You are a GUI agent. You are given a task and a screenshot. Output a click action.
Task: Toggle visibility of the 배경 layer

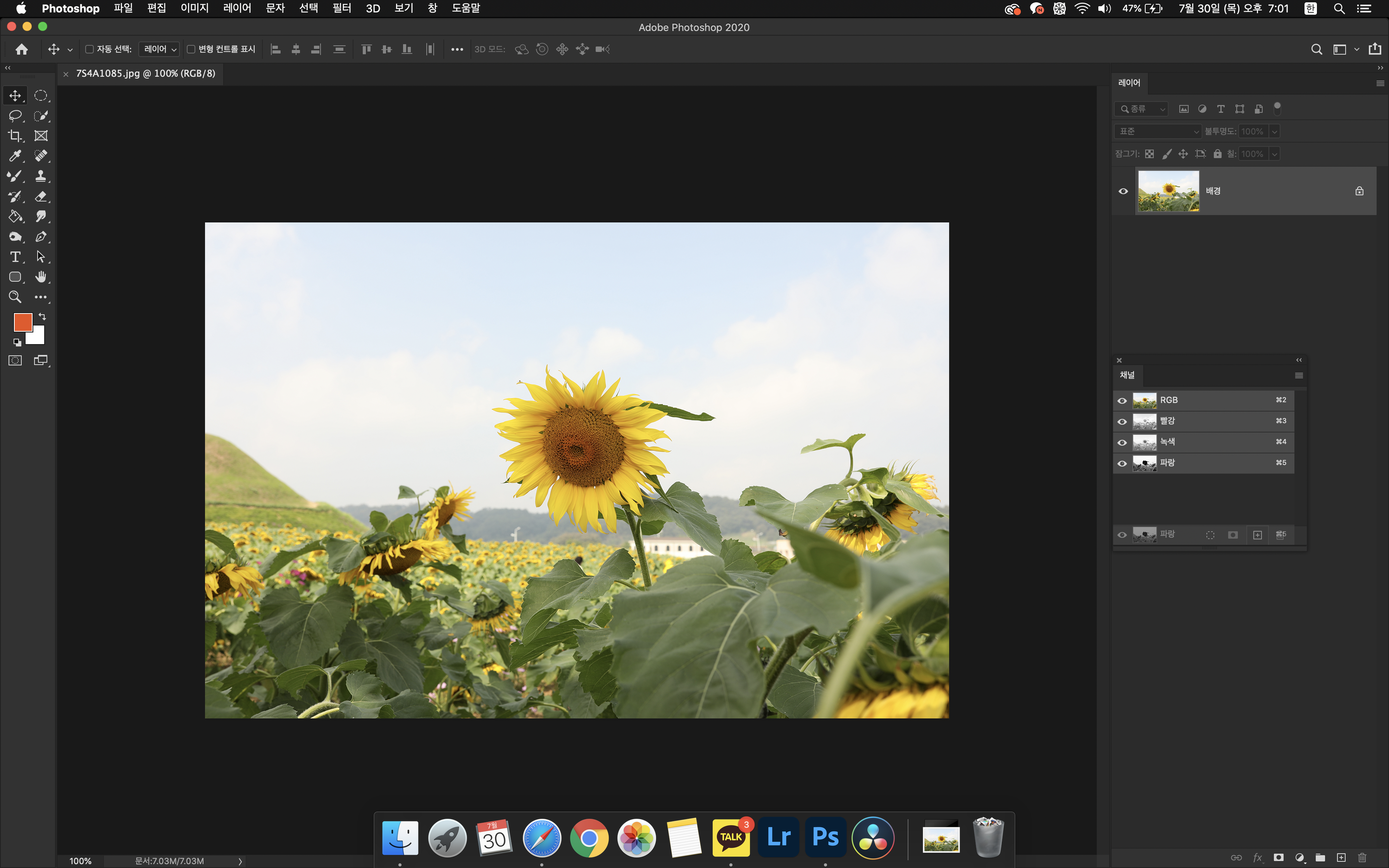(1123, 191)
